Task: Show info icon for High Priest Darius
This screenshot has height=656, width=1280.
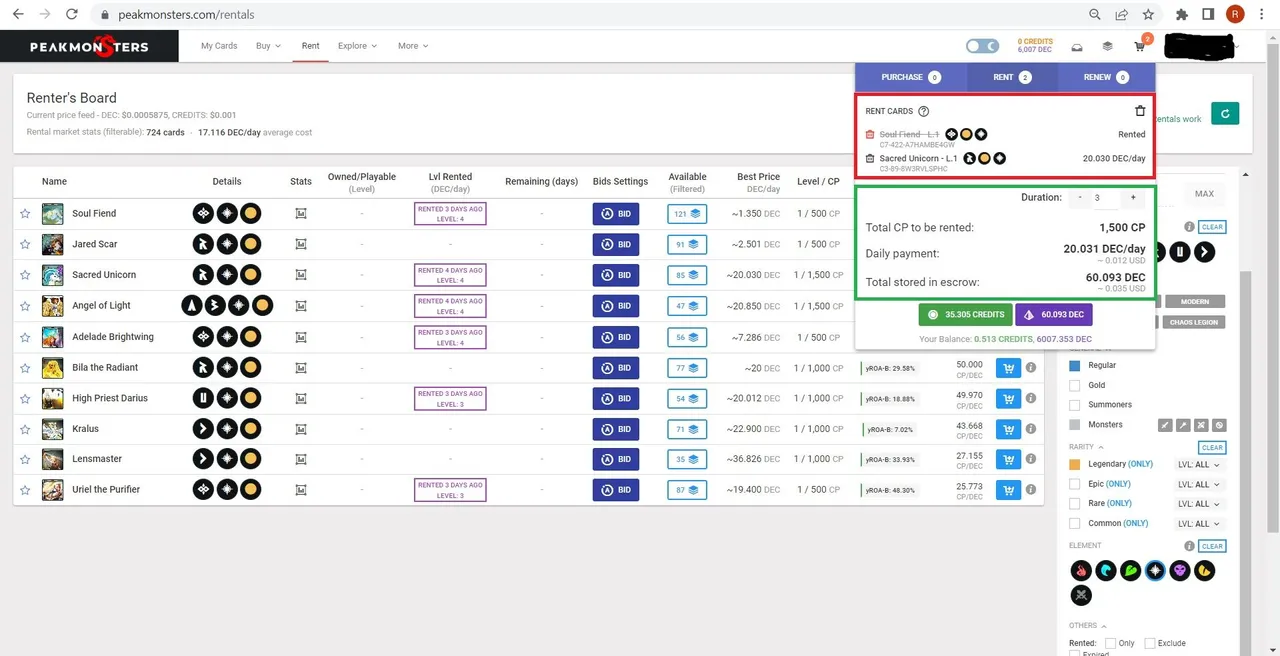Action: point(1030,399)
